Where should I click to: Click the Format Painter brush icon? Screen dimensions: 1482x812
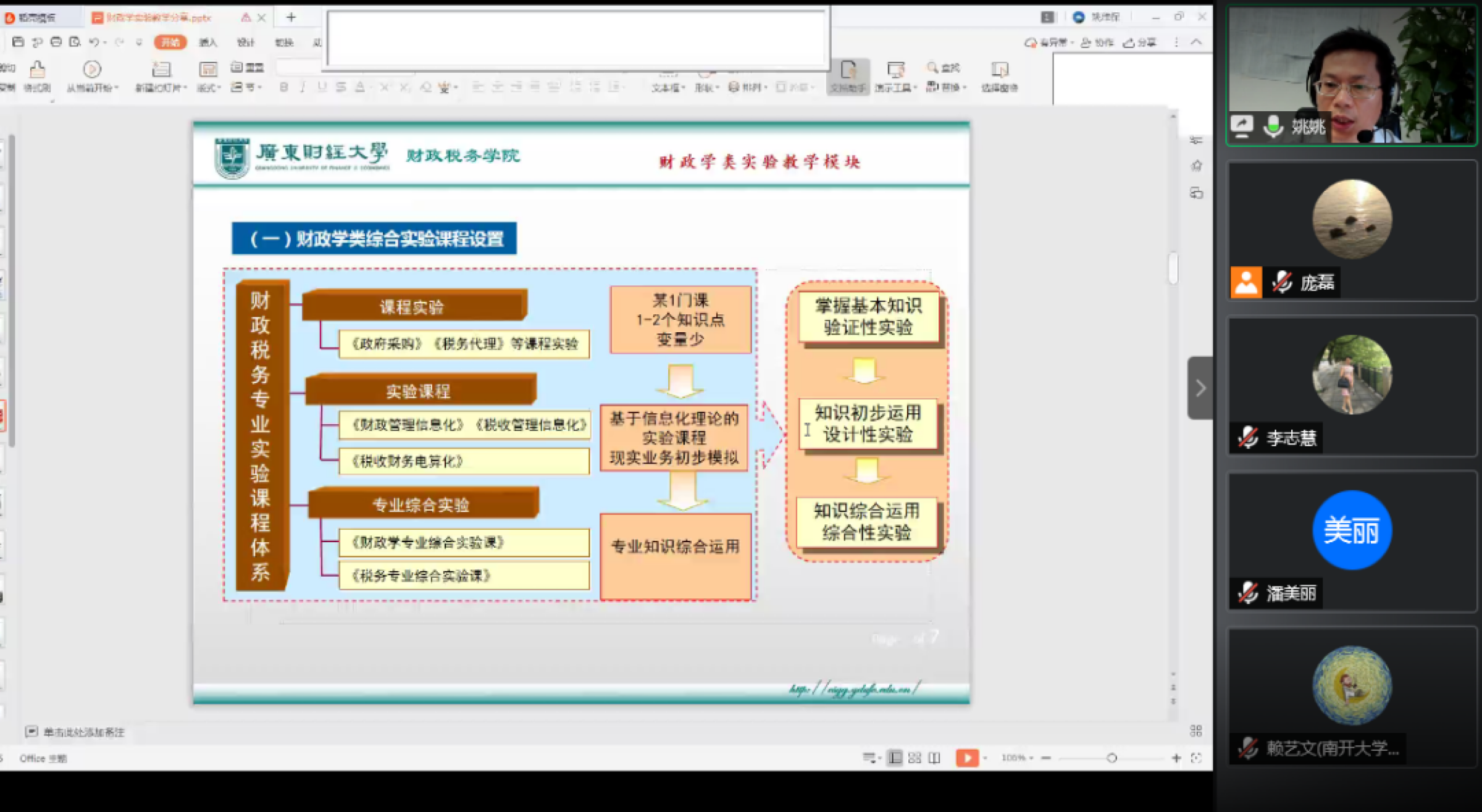click(x=37, y=70)
